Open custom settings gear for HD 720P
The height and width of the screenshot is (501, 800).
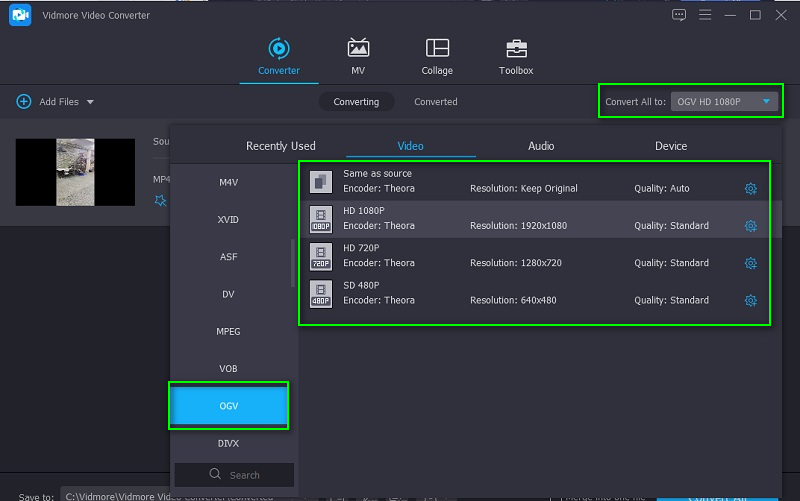751,263
